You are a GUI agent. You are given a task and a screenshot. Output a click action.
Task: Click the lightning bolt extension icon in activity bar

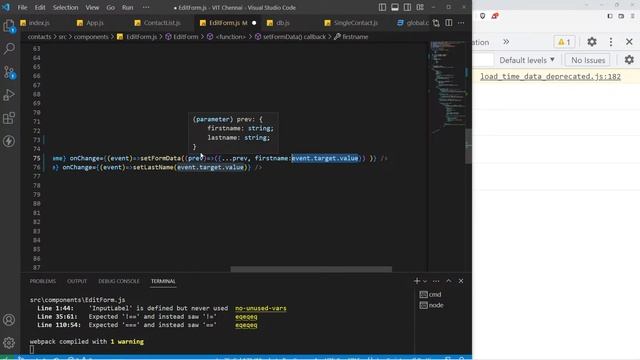click(9, 141)
